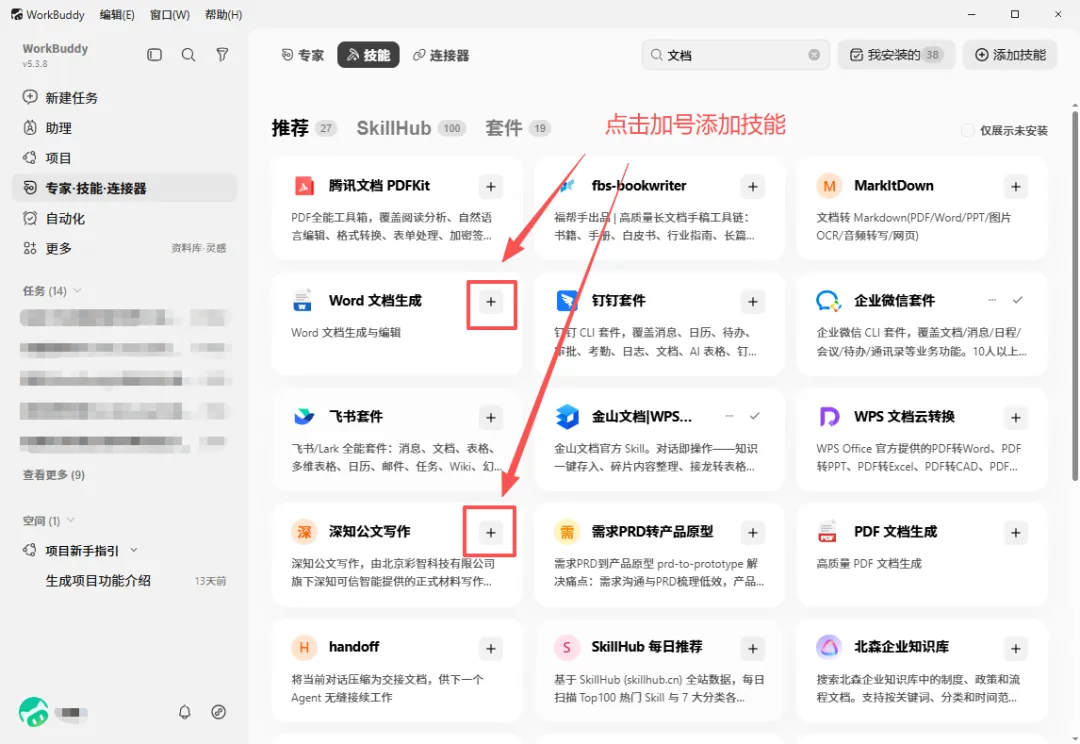The width and height of the screenshot is (1080, 744).
Task: Click the WorkBuddy app logo in the title bar
Action: click(17, 14)
